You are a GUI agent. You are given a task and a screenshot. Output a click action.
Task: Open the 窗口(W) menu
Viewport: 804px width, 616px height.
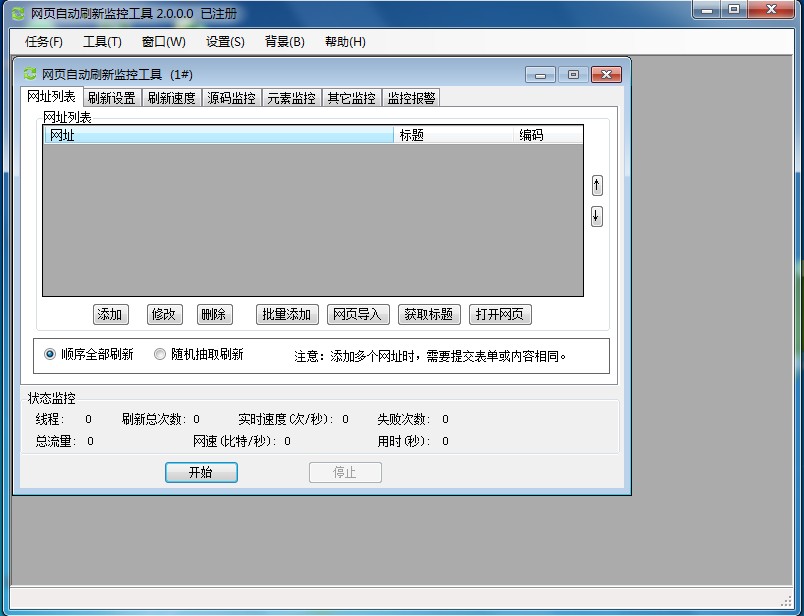[164, 42]
